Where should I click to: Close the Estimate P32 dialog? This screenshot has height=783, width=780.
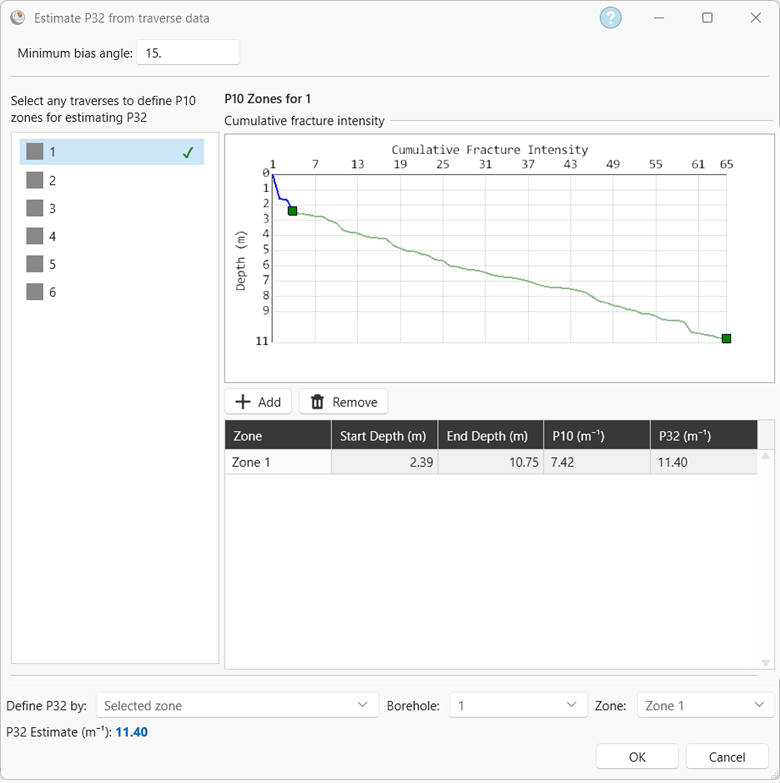[x=756, y=18]
